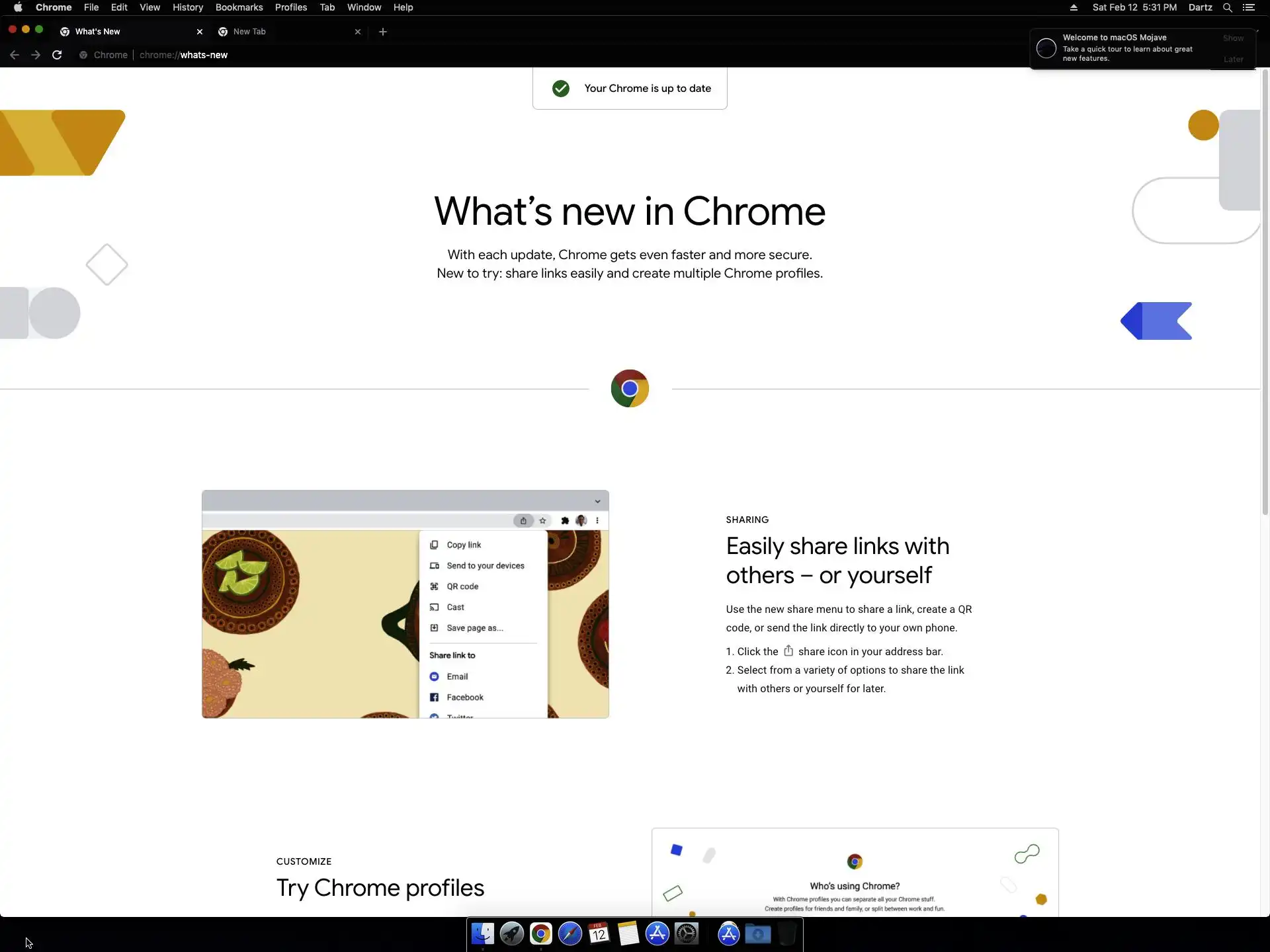This screenshot has width=1270, height=952.
Task: Open Notification Center list icon
Action: [1248, 7]
